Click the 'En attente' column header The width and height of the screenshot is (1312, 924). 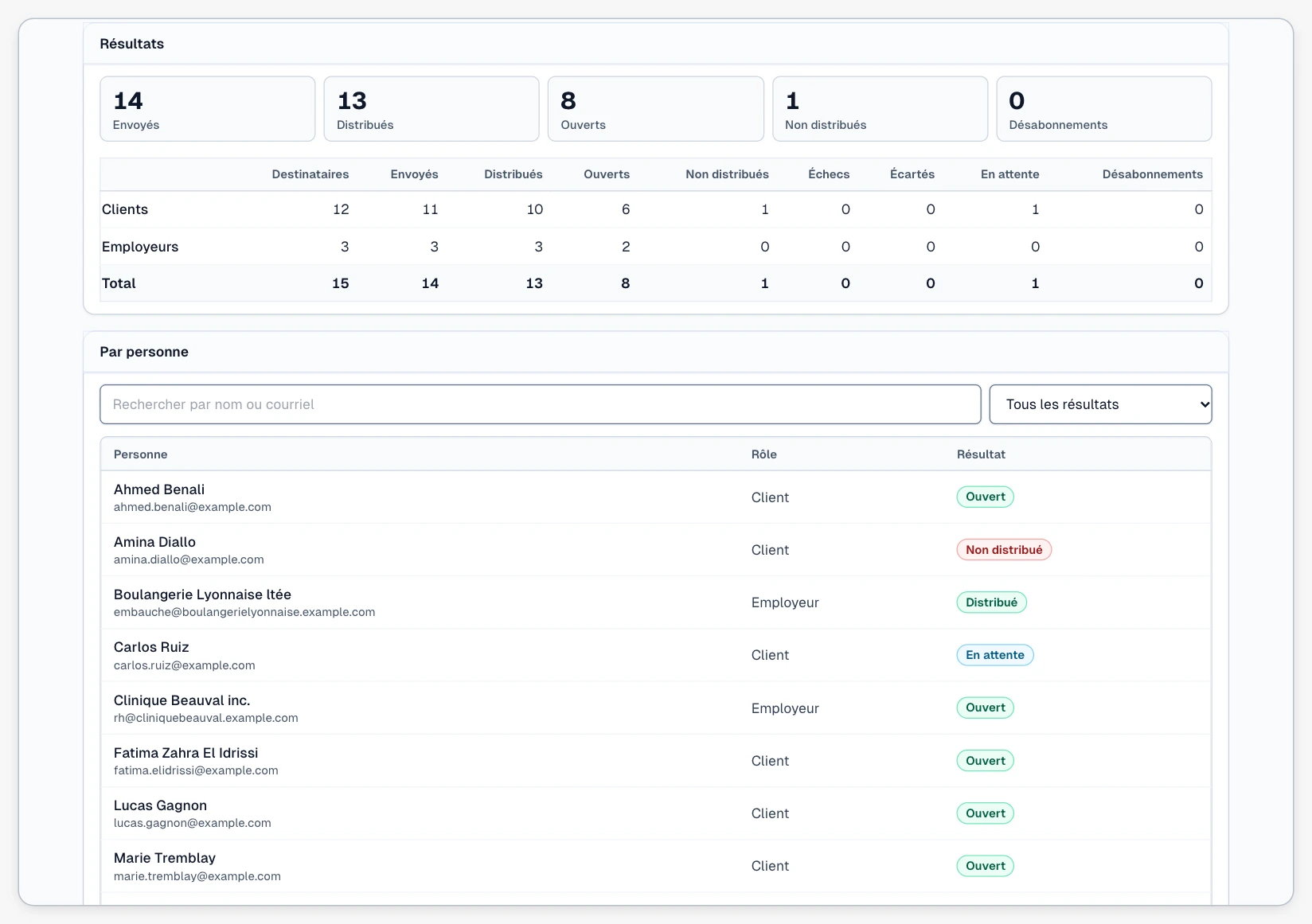[x=1009, y=174]
